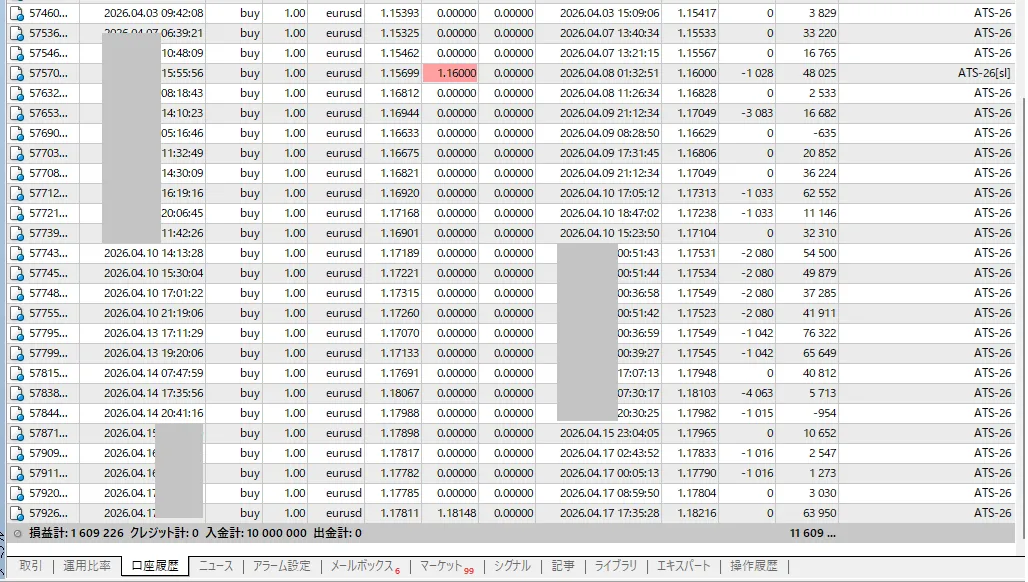Click open time 2026.04.03 09:42:08
Screen dimensions: 1028x582
(153, 13)
